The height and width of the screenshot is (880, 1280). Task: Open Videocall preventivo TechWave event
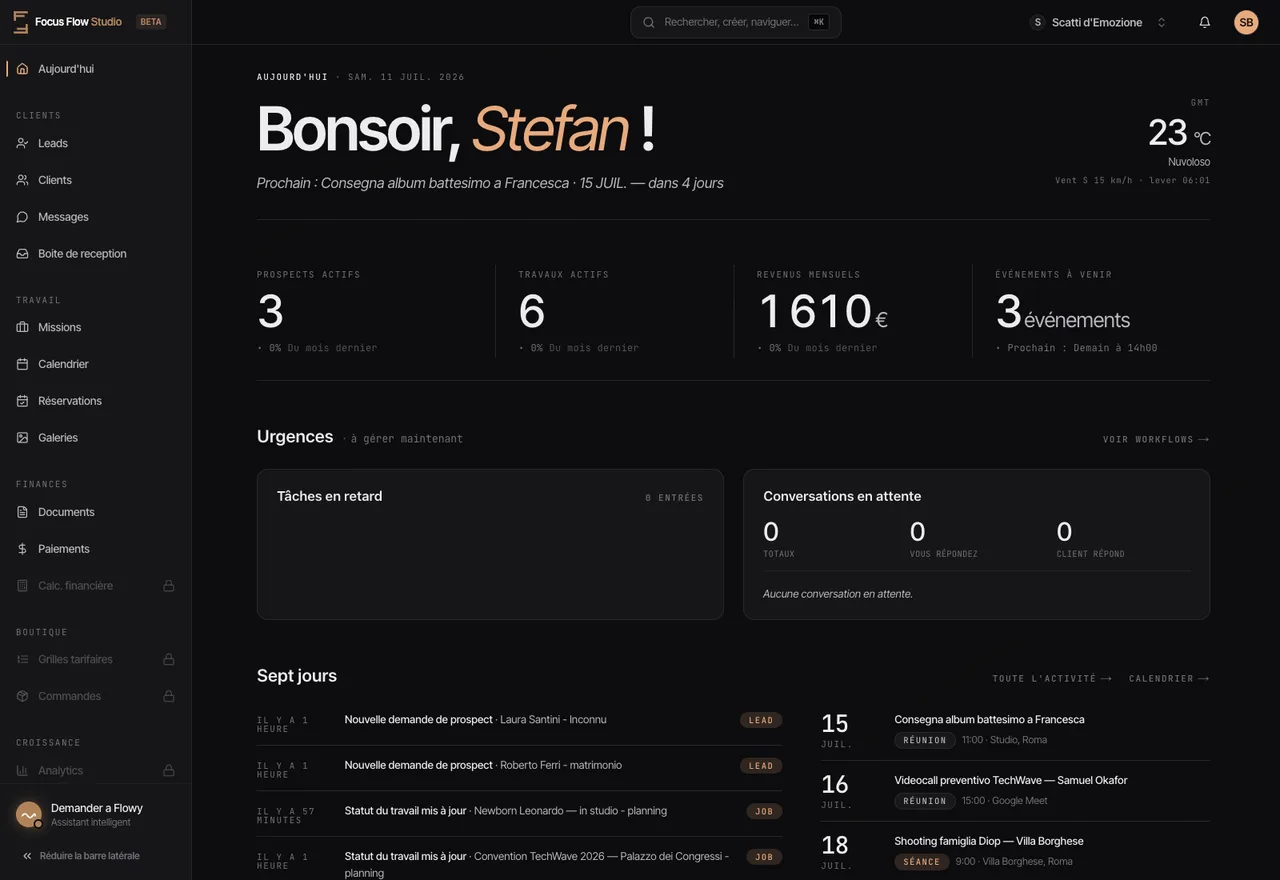[1015, 790]
